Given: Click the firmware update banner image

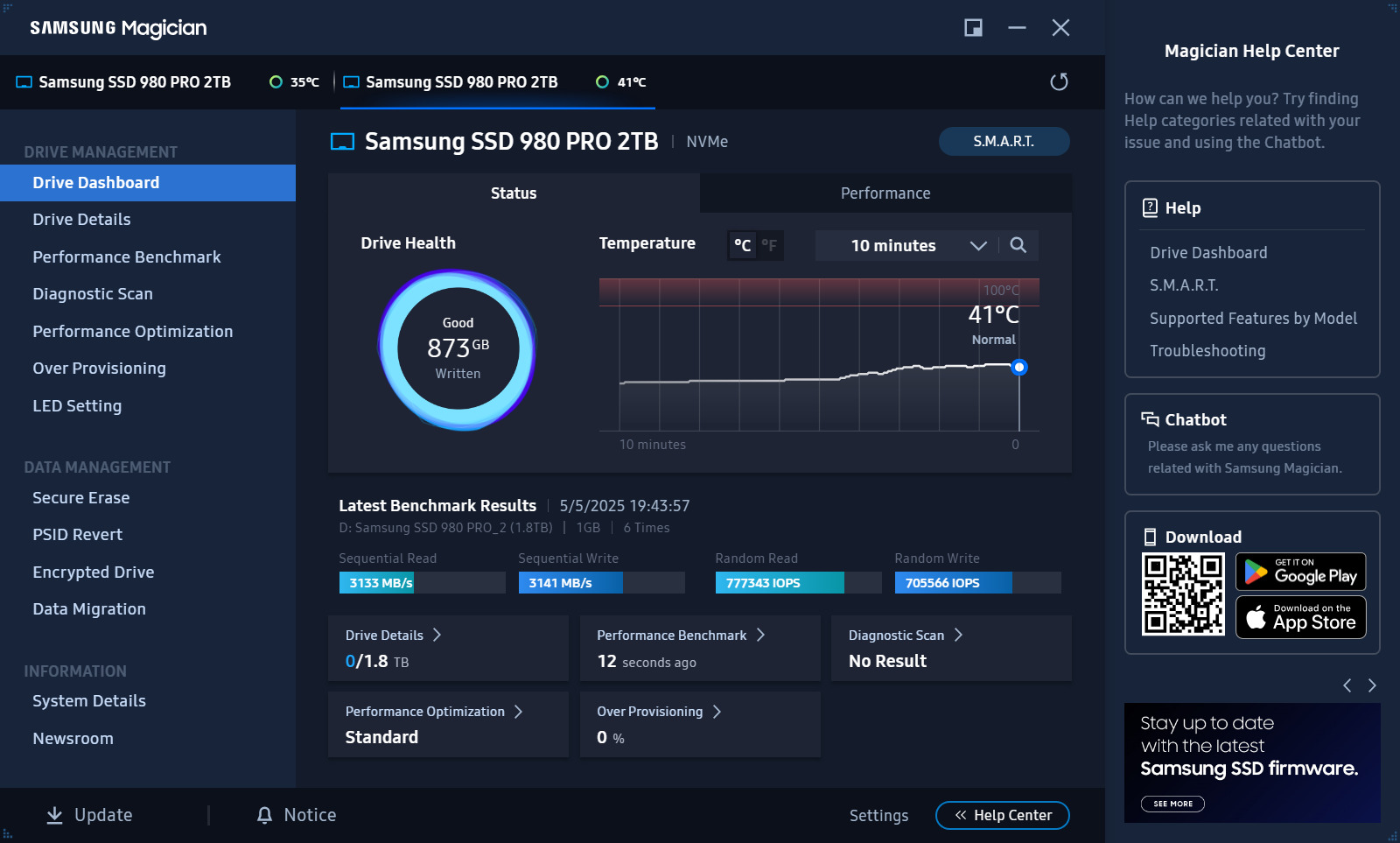Looking at the screenshot, I should (x=1252, y=762).
